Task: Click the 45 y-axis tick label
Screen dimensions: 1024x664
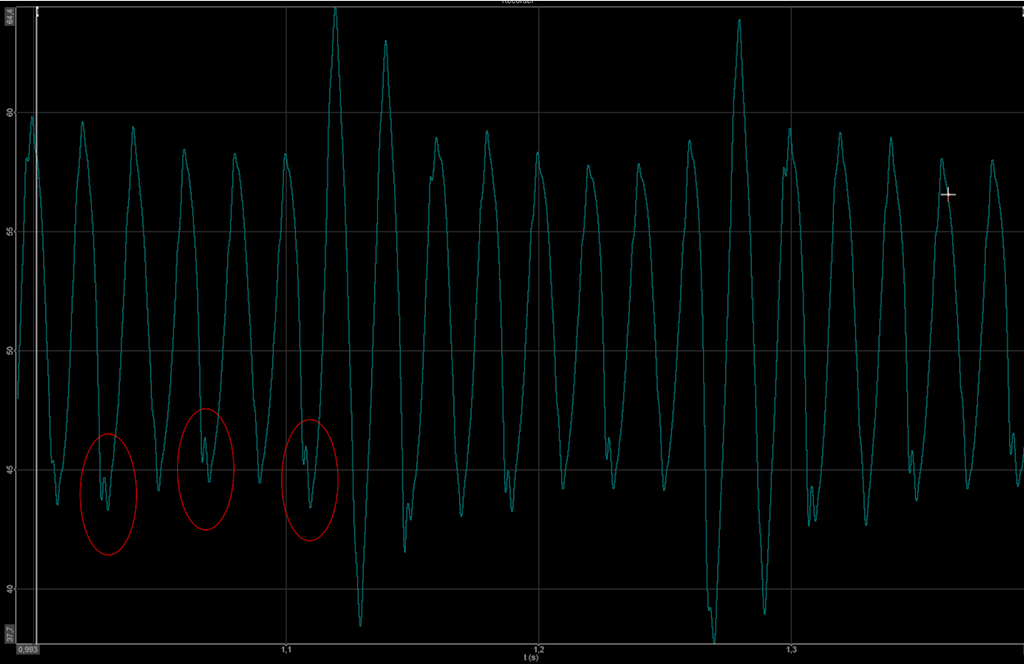Action: pos(10,469)
